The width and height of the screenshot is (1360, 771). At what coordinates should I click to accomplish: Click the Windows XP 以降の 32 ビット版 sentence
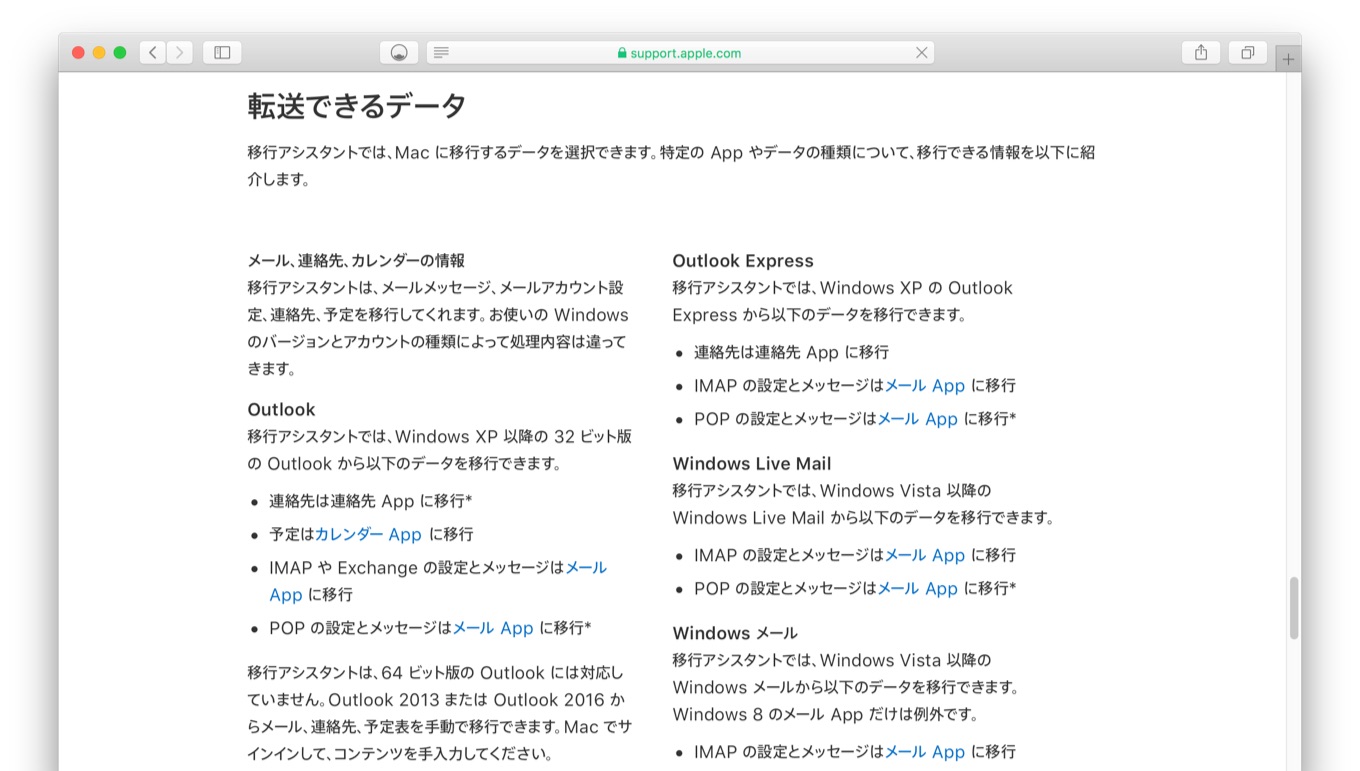pos(440,450)
